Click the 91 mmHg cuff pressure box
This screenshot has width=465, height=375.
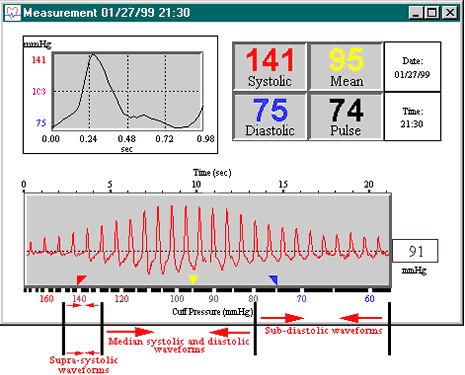pos(415,251)
